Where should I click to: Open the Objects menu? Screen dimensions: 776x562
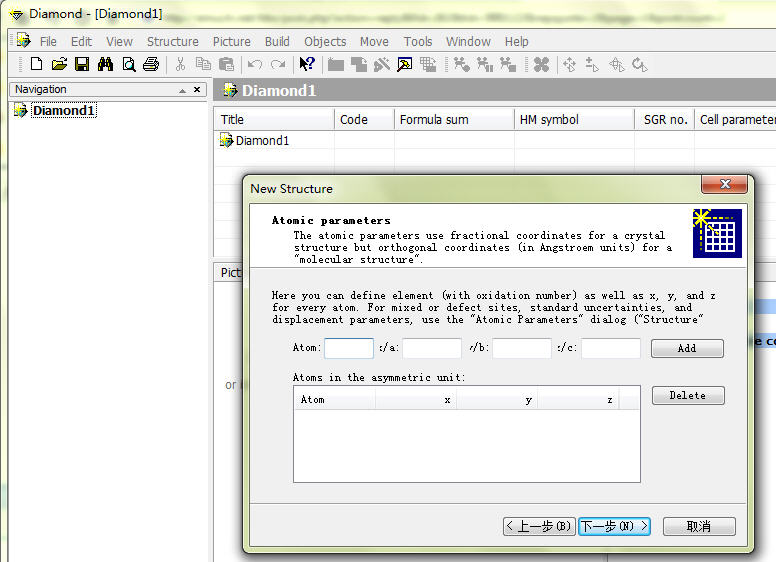(325, 42)
